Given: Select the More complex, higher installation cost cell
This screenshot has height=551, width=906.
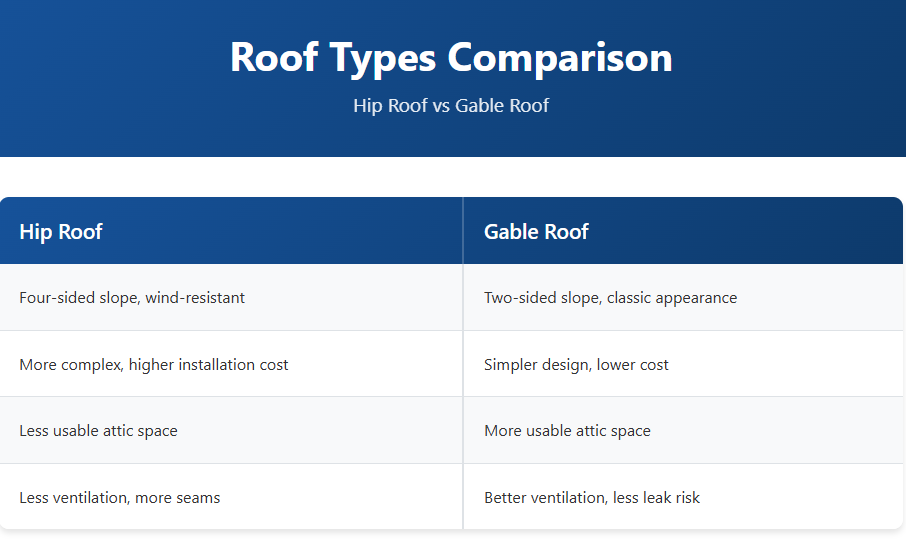Looking at the screenshot, I should click(x=153, y=365).
